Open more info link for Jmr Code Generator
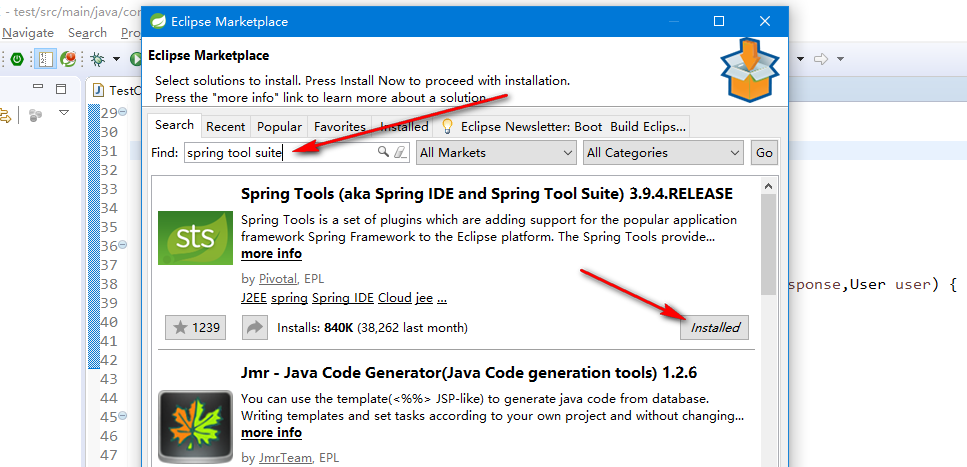 tap(271, 432)
